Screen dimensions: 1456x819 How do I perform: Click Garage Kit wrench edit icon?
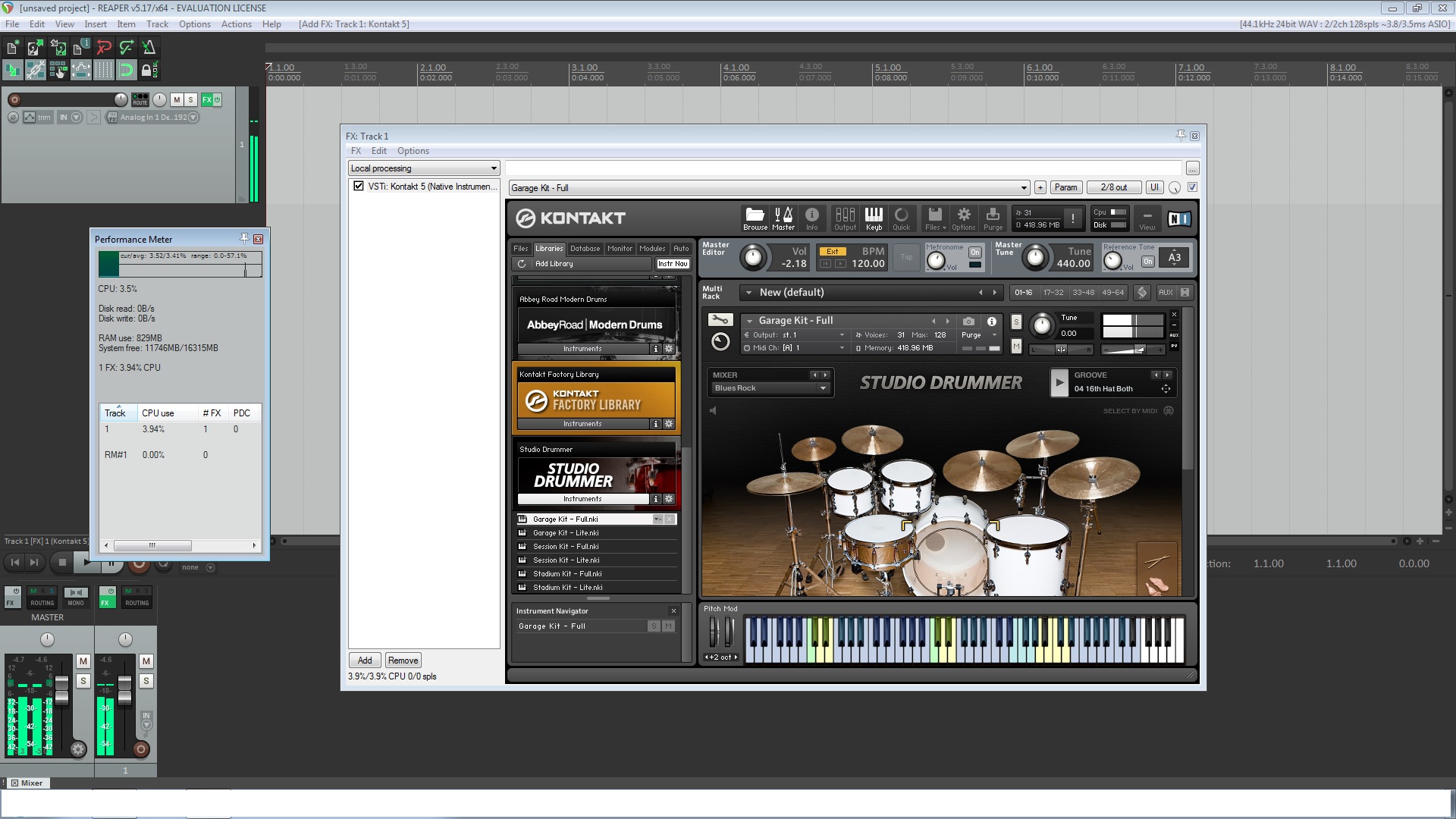tap(720, 320)
